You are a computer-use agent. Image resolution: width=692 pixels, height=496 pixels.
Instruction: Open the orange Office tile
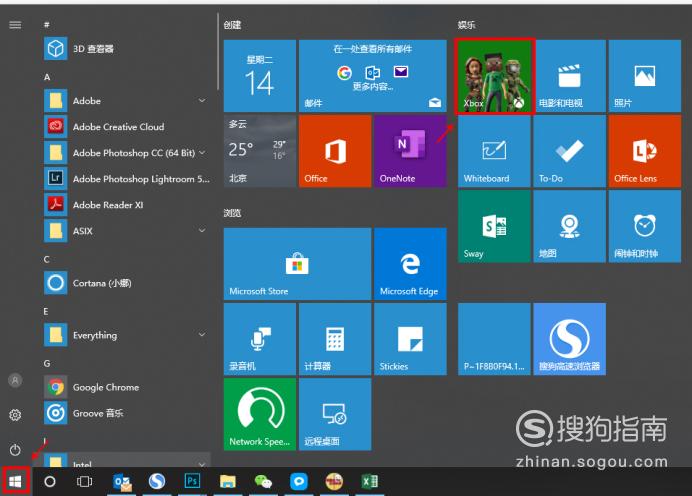pyautogui.click(x=335, y=151)
